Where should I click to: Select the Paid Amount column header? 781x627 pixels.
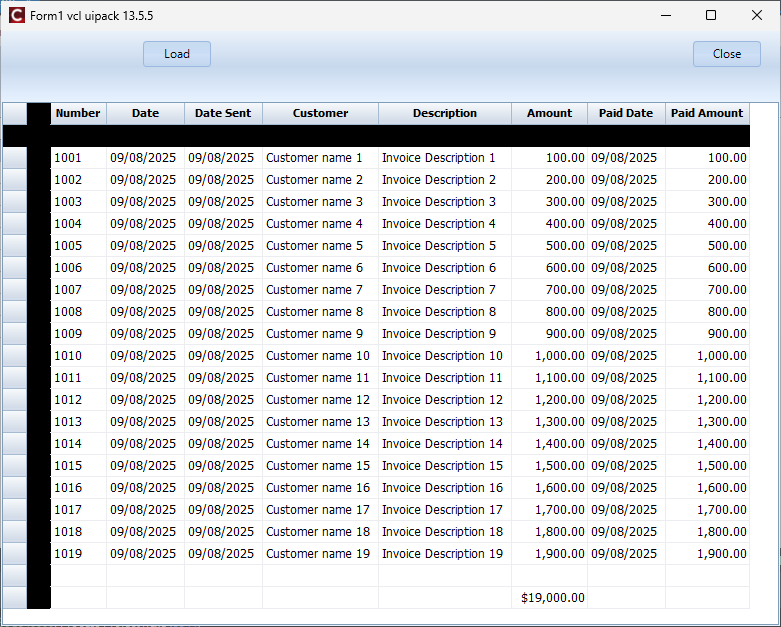pyautogui.click(x=707, y=113)
